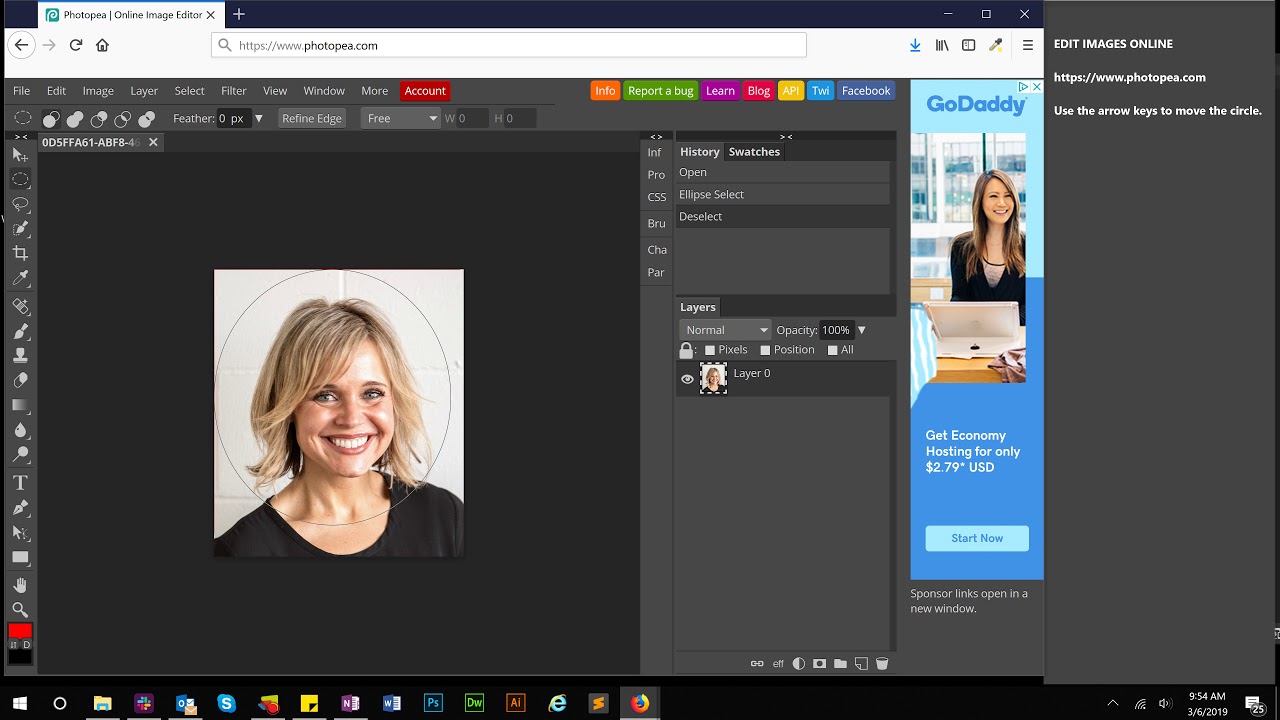1280x720 pixels.
Task: Enable the lock All checkbox
Action: (832, 350)
